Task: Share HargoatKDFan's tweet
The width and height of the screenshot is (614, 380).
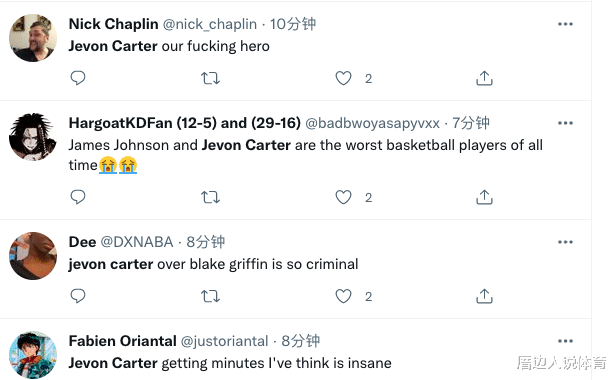Action: (x=484, y=197)
